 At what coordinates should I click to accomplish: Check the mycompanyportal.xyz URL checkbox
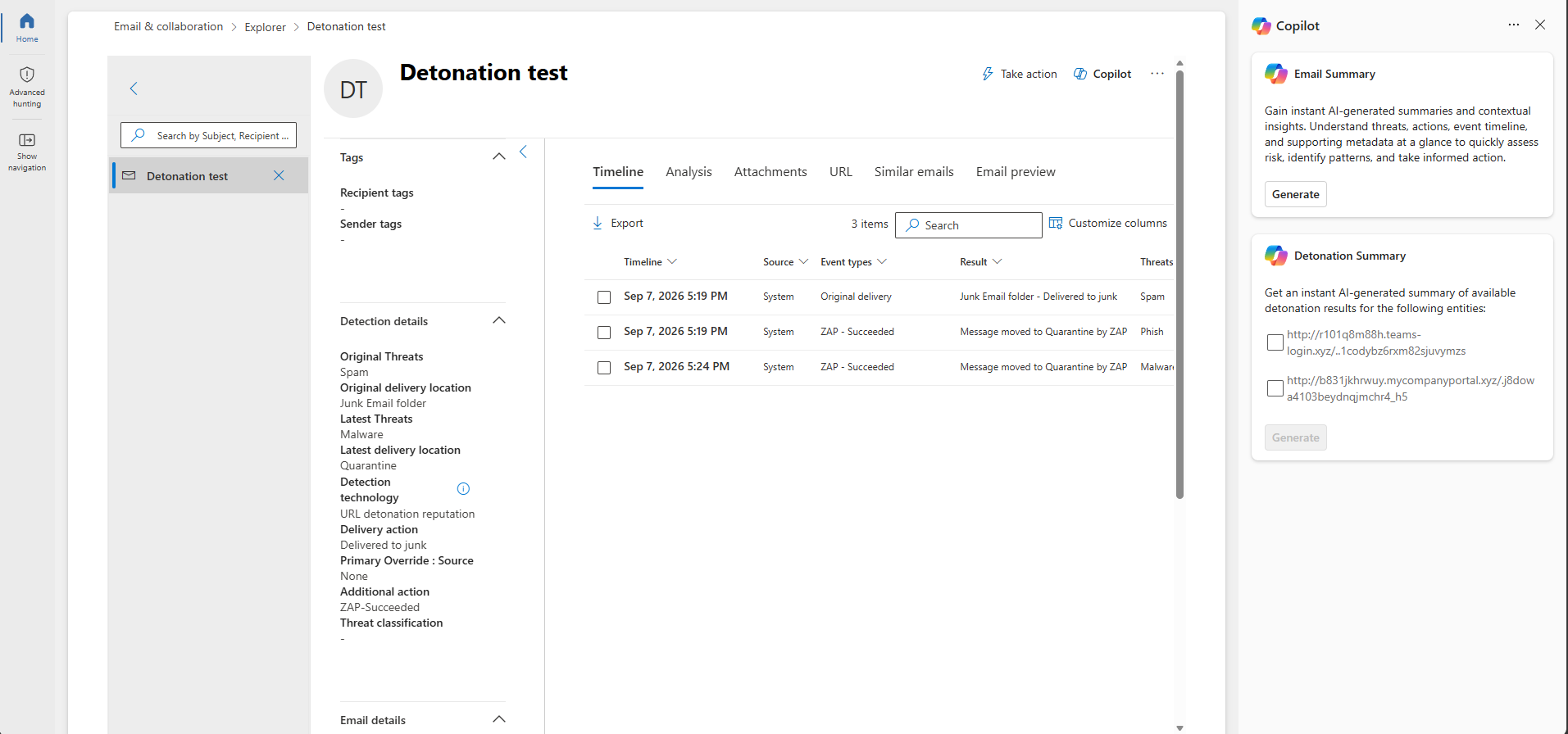pyautogui.click(x=1275, y=388)
